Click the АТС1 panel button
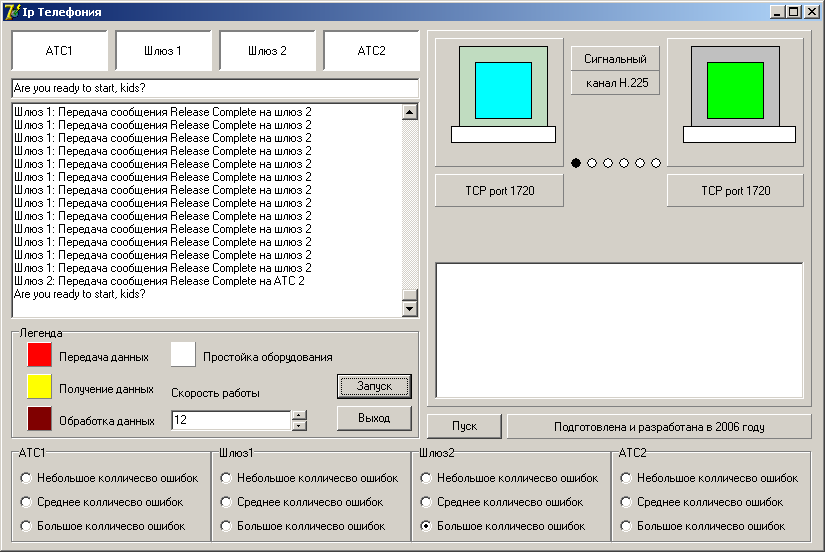The height and width of the screenshot is (552, 825). (x=59, y=51)
